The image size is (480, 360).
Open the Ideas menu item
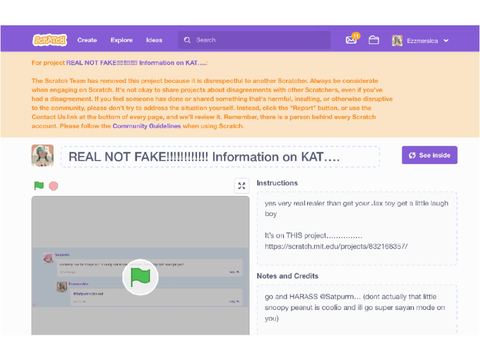pos(154,40)
